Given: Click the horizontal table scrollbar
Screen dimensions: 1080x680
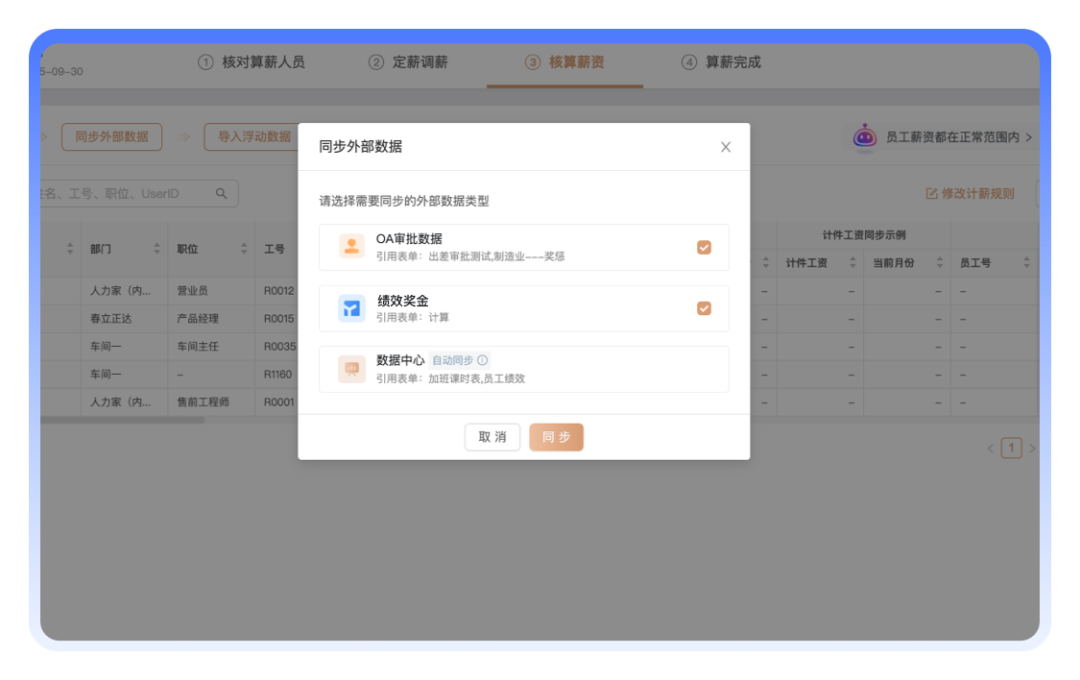Looking at the screenshot, I should [x=120, y=420].
